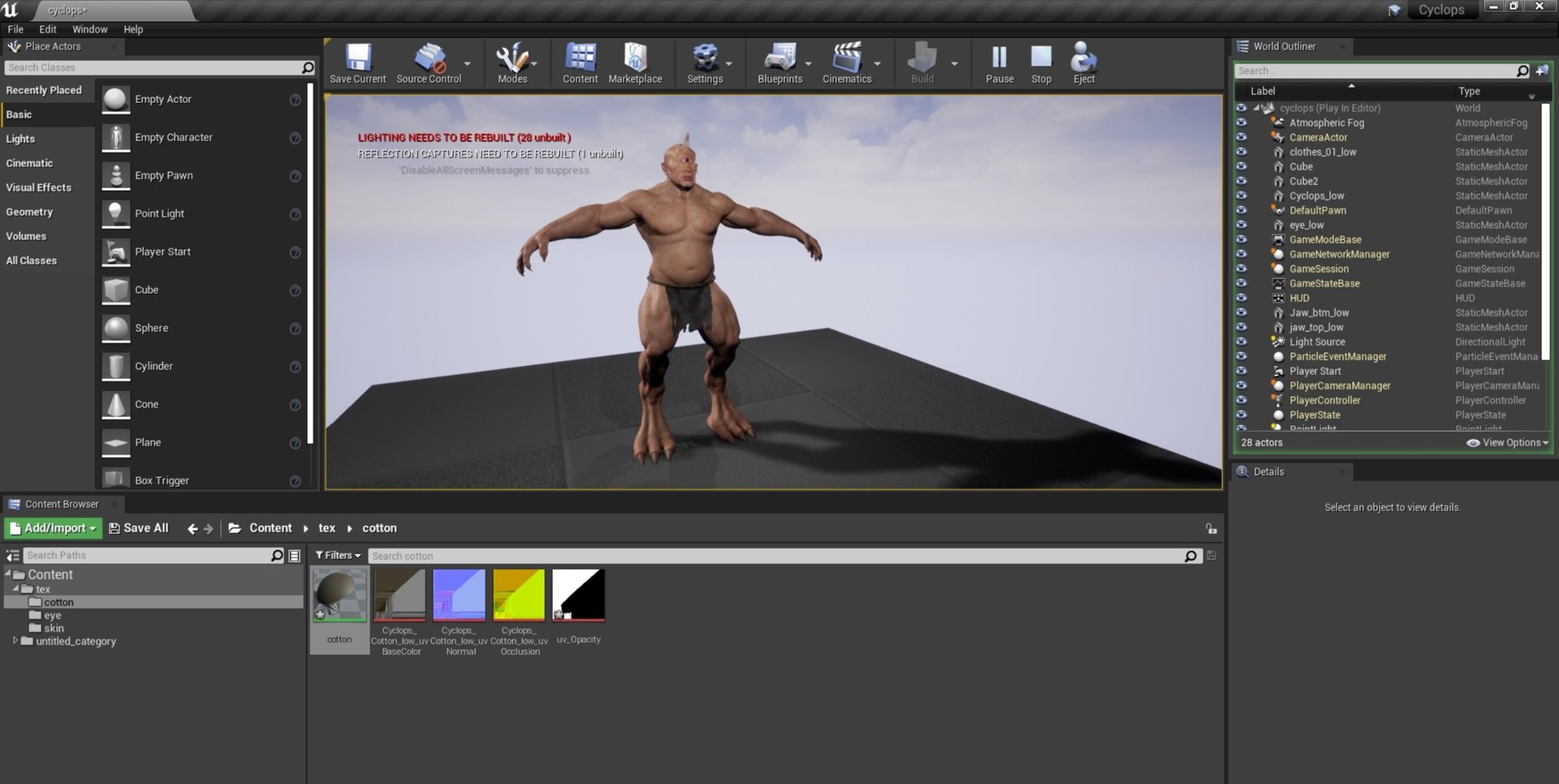Expand the untitled_category folder

click(x=15, y=640)
